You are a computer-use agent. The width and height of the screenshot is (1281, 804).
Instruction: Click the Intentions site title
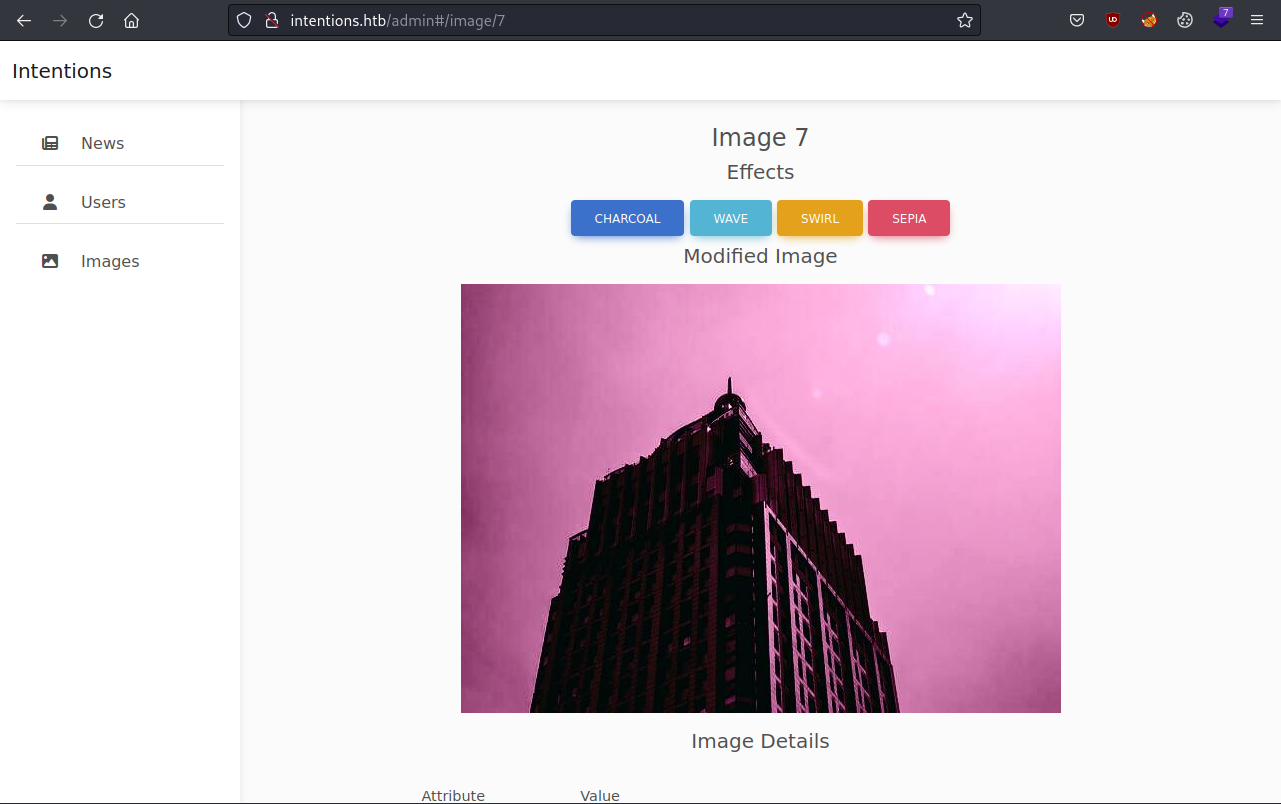[62, 71]
